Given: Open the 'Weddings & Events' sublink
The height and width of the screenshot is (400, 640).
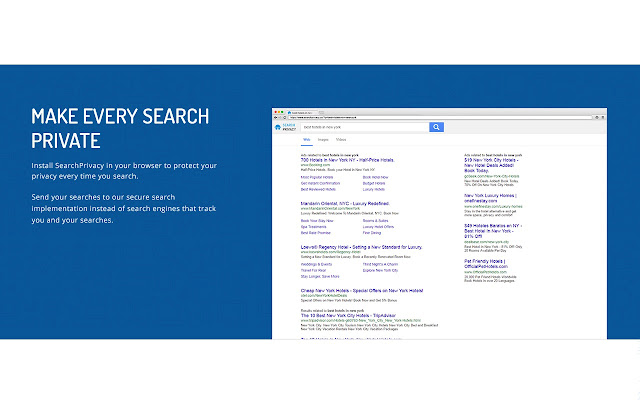Looking at the screenshot, I should tap(316, 264).
